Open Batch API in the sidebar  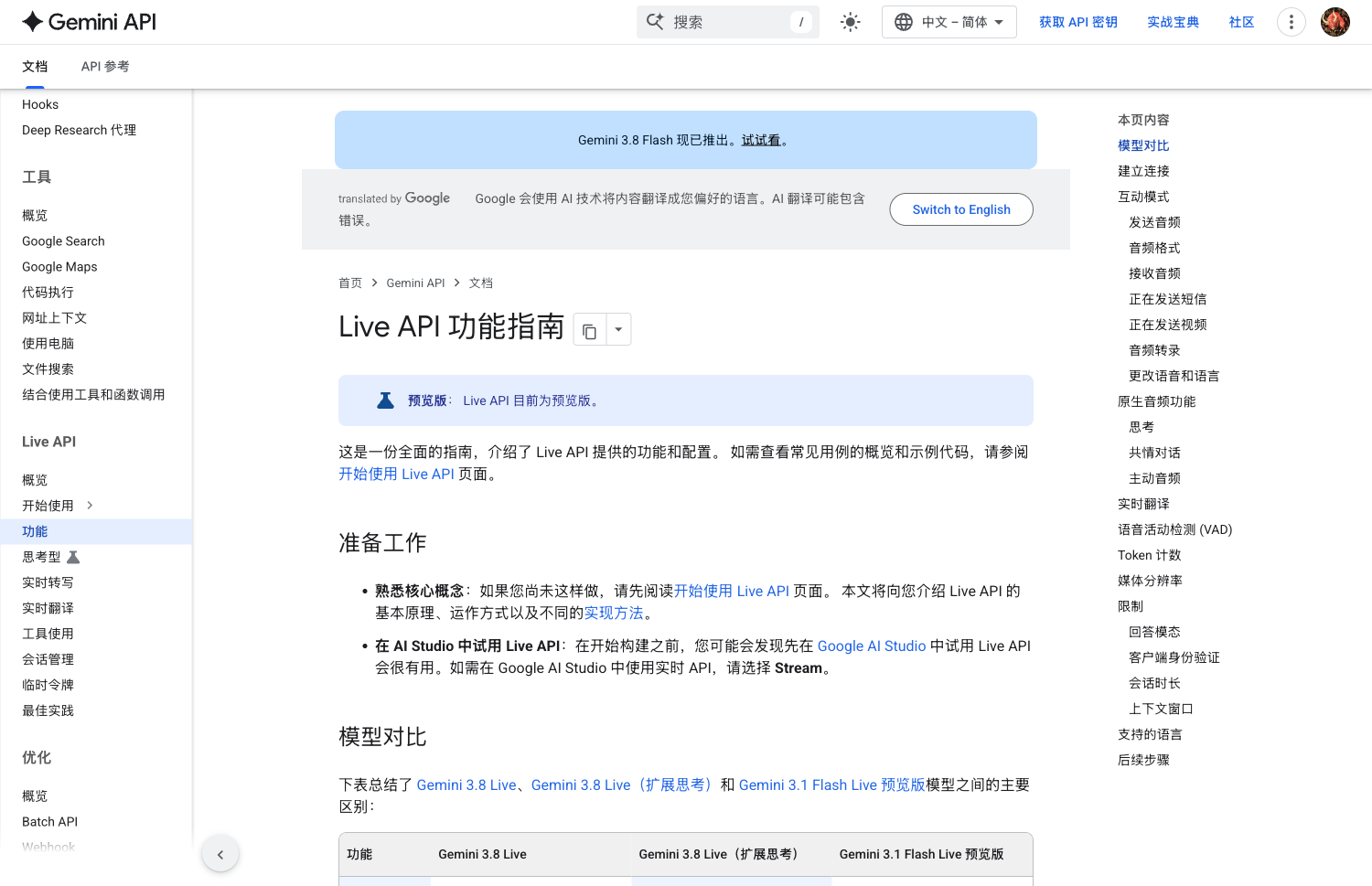(x=49, y=822)
